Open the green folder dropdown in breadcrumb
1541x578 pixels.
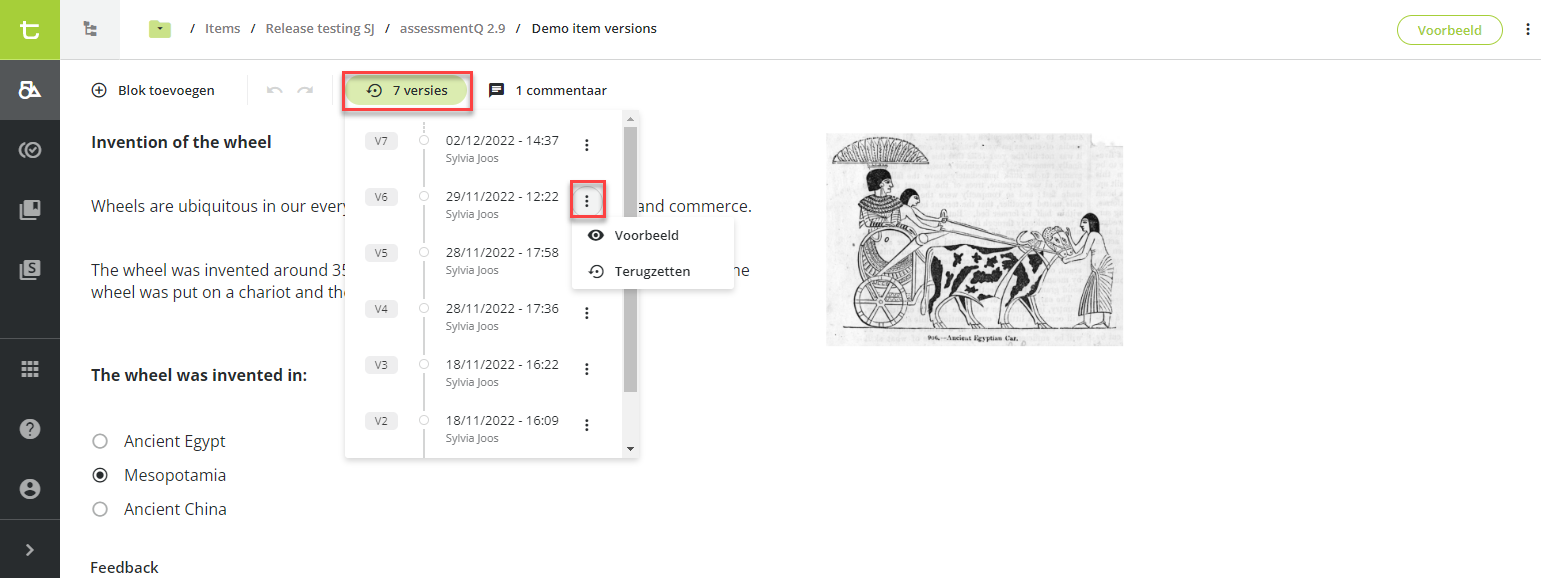click(x=160, y=29)
